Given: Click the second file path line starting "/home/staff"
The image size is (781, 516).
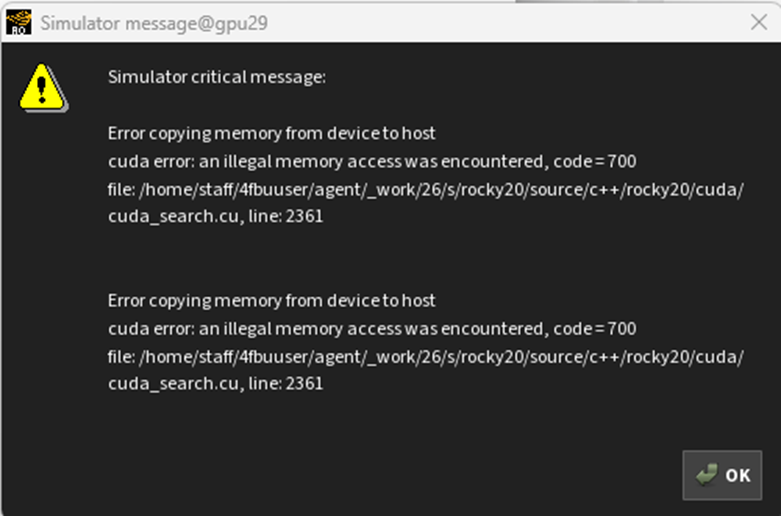Looking at the screenshot, I should [x=426, y=357].
